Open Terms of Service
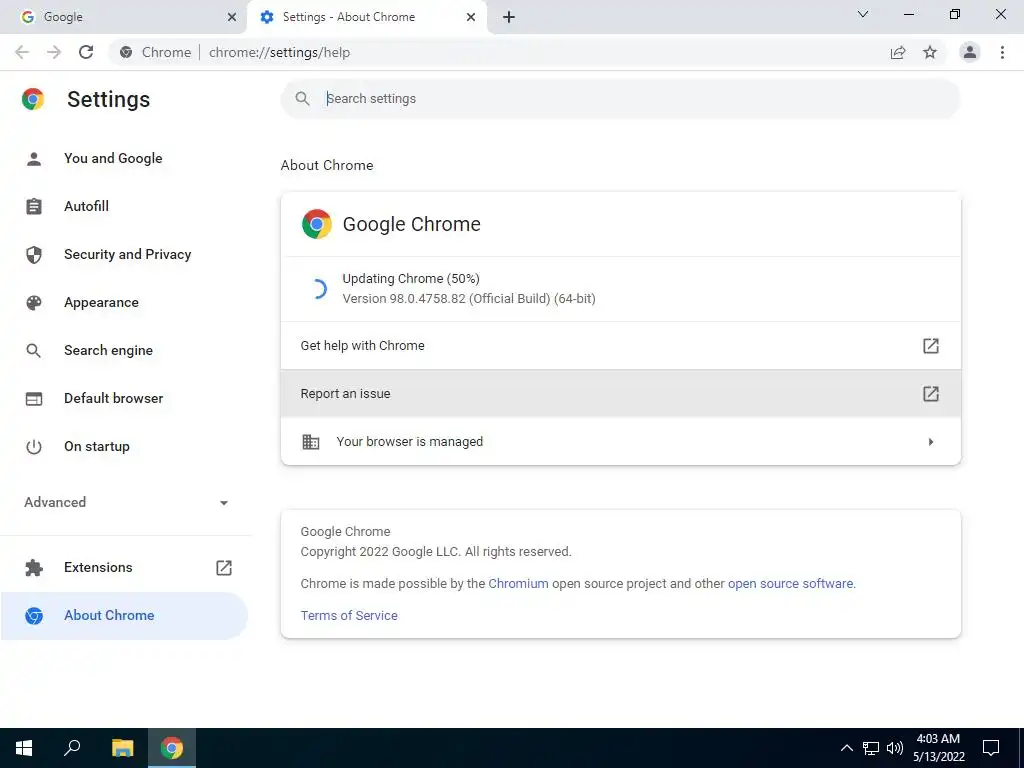The height and width of the screenshot is (768, 1024). 349,616
